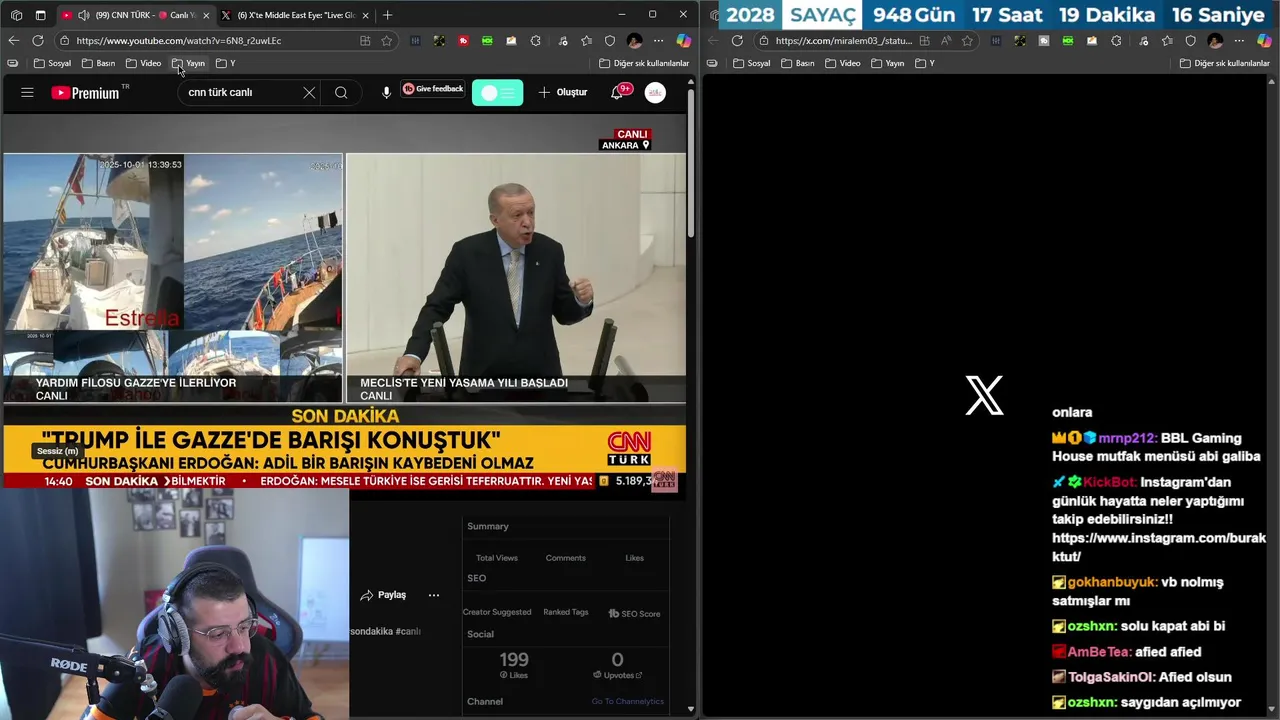Open YouTube notifications bell

point(617,92)
